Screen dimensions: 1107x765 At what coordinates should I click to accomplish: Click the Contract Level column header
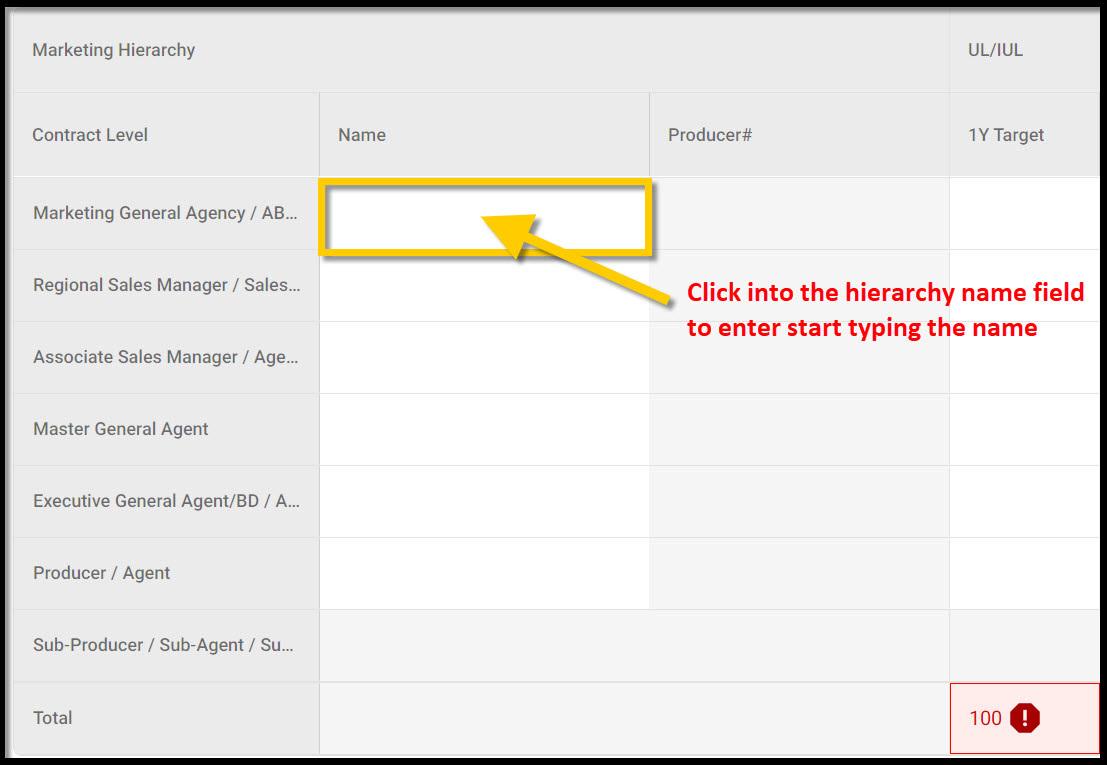coord(90,135)
